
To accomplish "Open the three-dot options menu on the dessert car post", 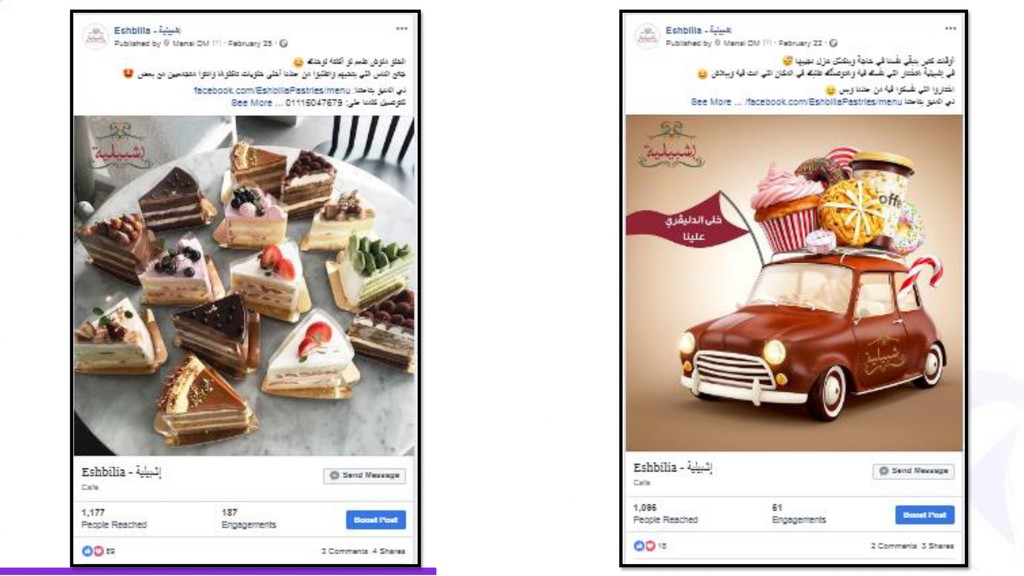I will 950,29.
